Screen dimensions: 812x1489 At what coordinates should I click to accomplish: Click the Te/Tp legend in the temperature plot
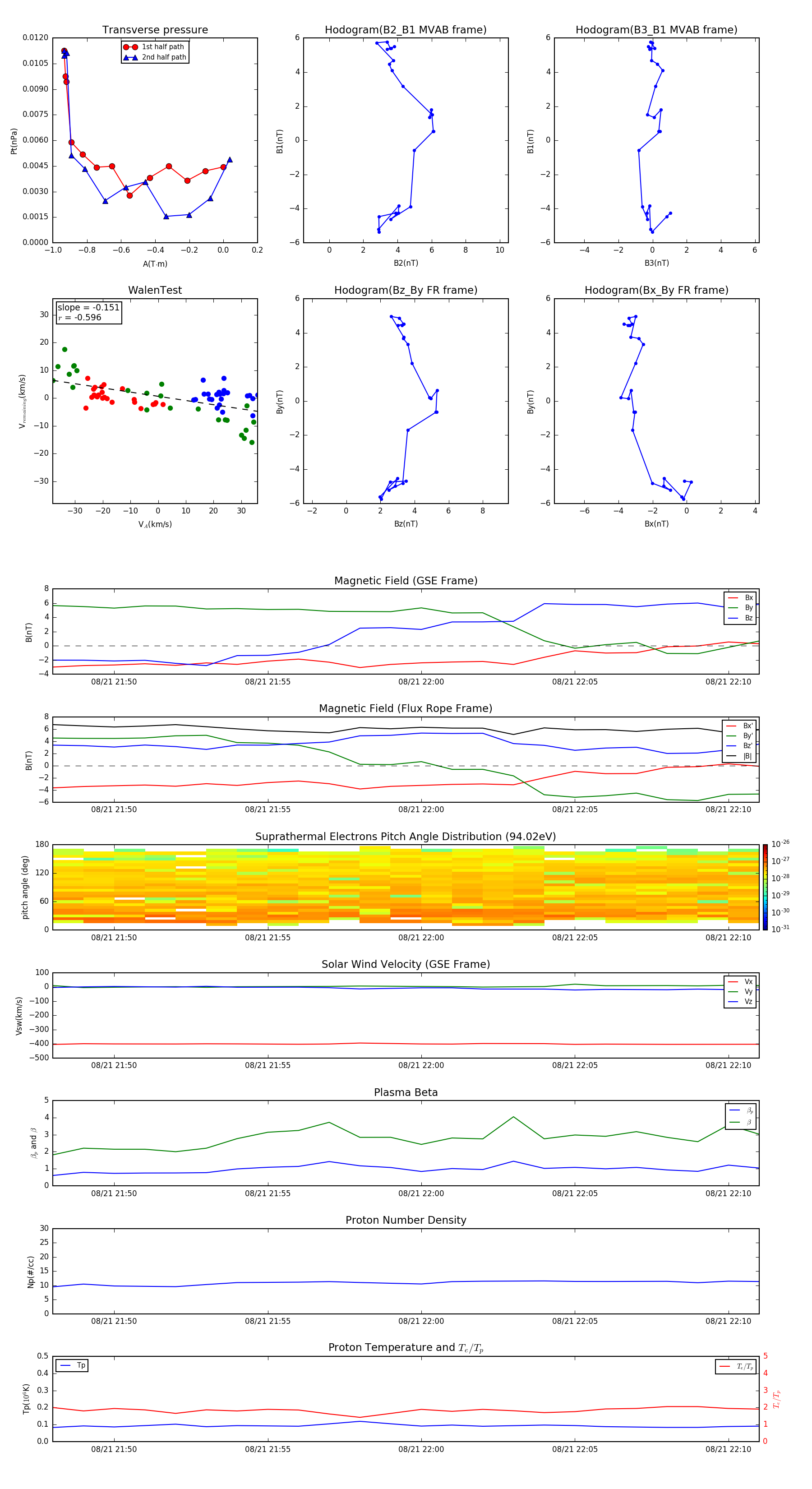click(x=735, y=1366)
